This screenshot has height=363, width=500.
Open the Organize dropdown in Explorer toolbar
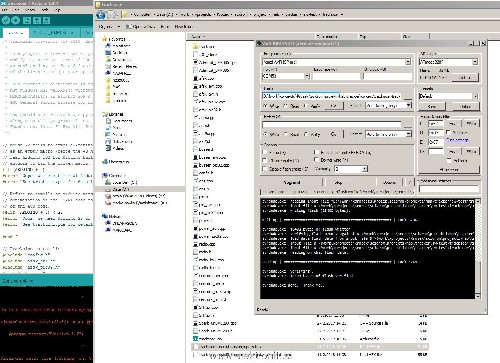pyautogui.click(x=109, y=26)
